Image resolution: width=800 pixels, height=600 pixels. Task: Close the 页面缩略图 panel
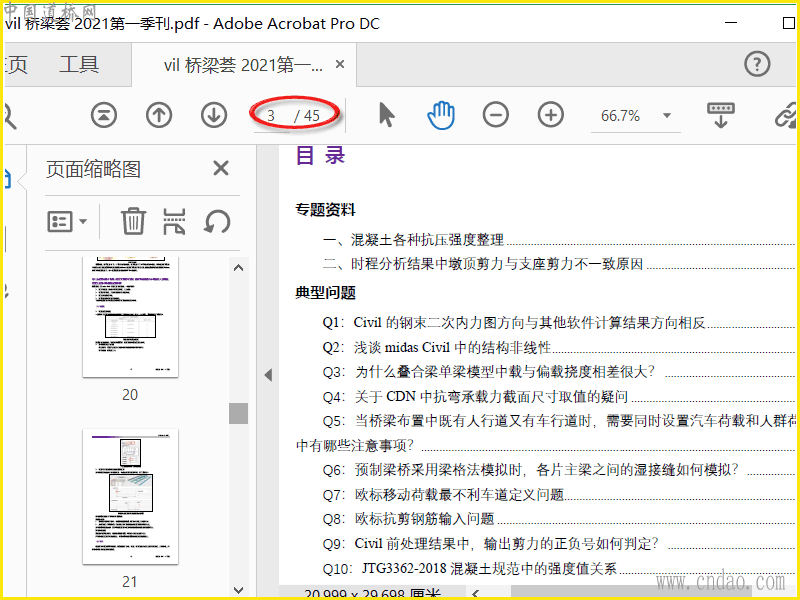(220, 168)
